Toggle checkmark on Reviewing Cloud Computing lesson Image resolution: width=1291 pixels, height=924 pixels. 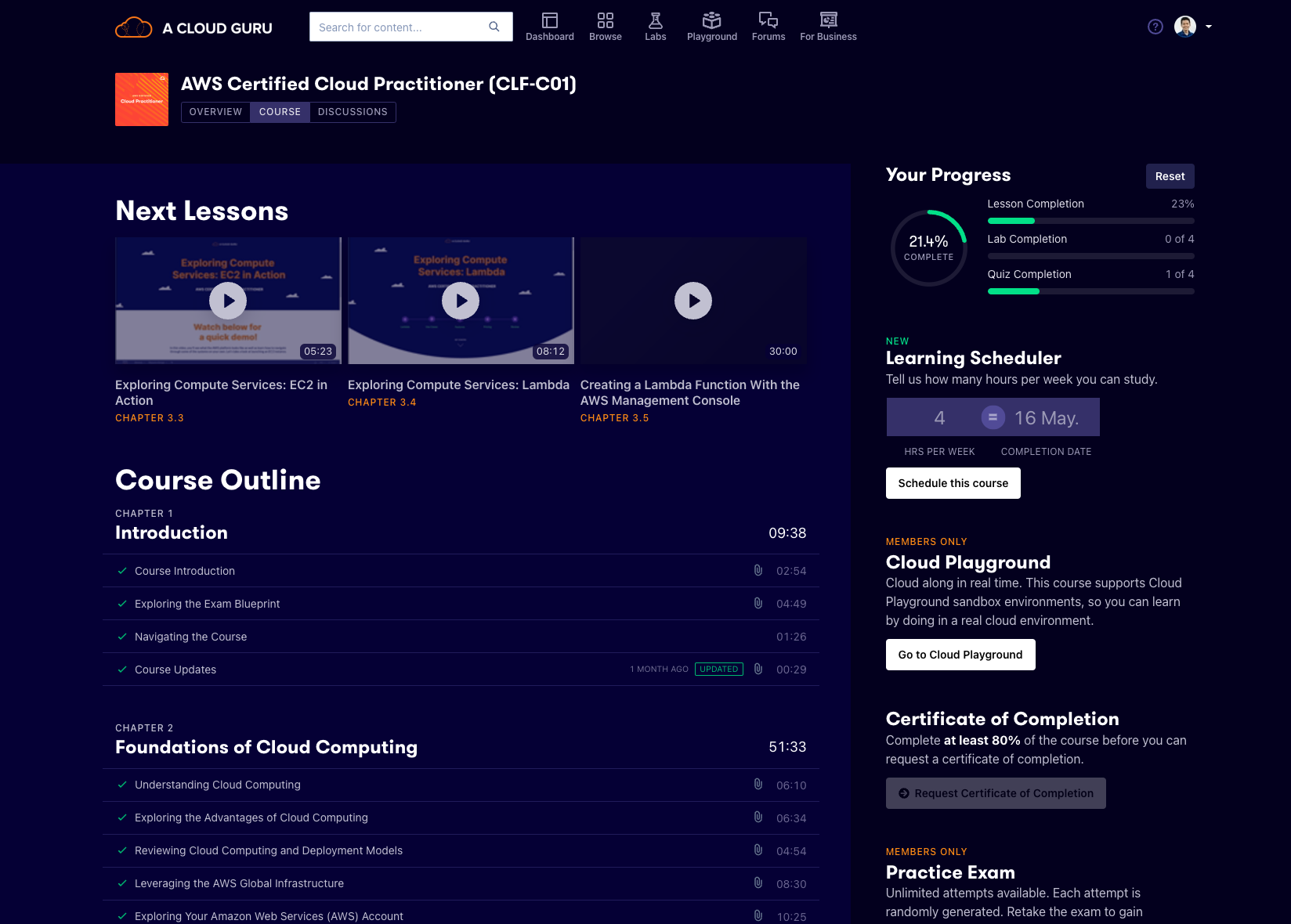click(122, 850)
